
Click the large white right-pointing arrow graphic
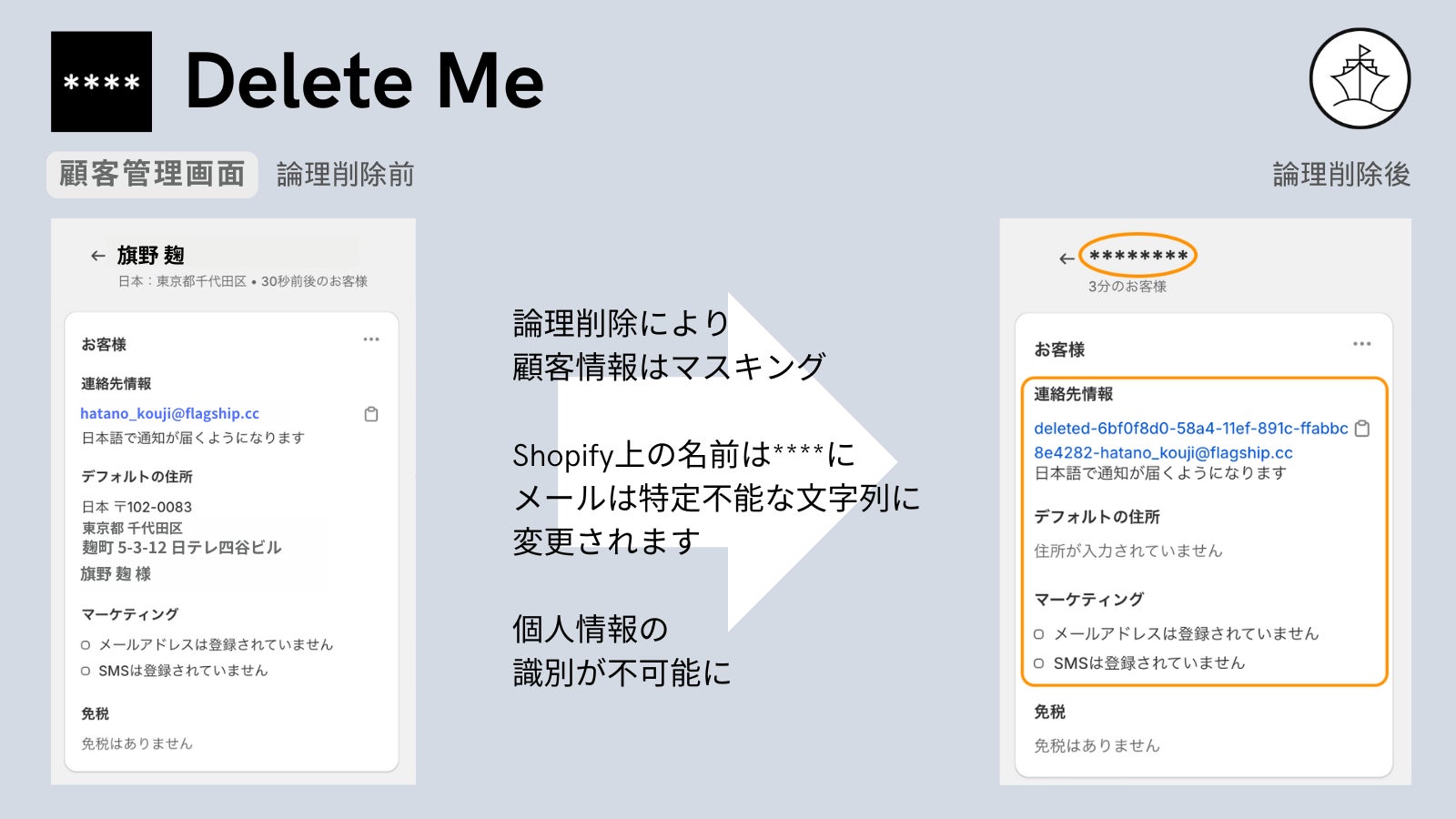tap(810, 462)
